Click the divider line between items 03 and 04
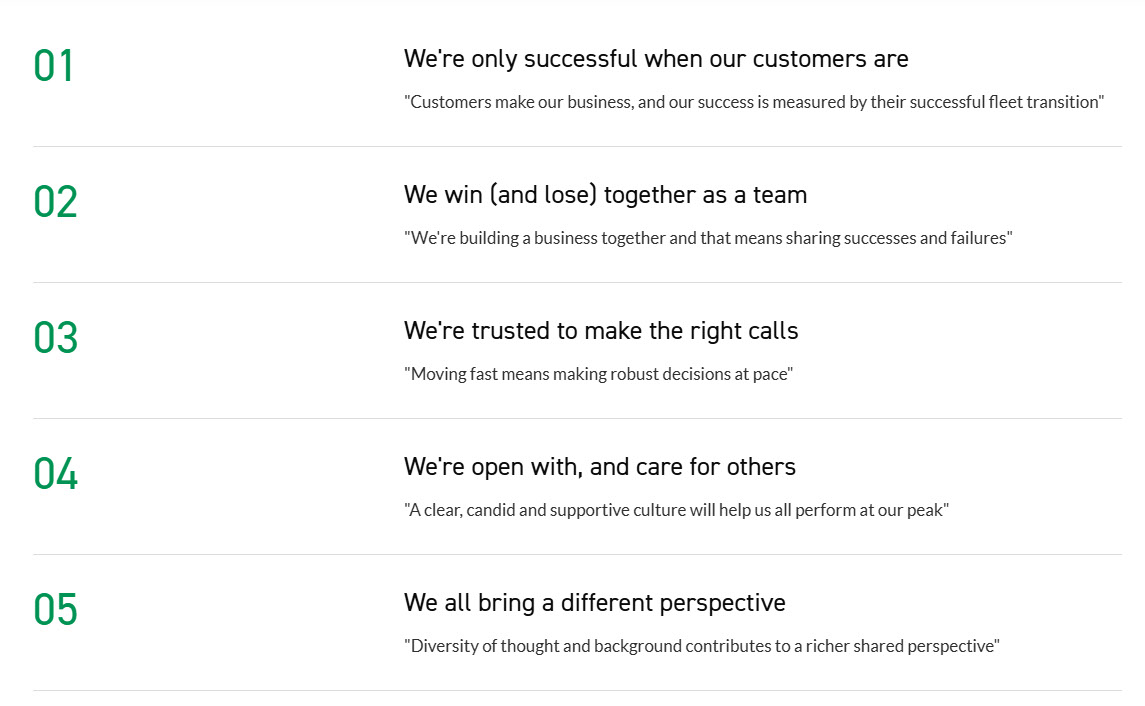 (577, 419)
